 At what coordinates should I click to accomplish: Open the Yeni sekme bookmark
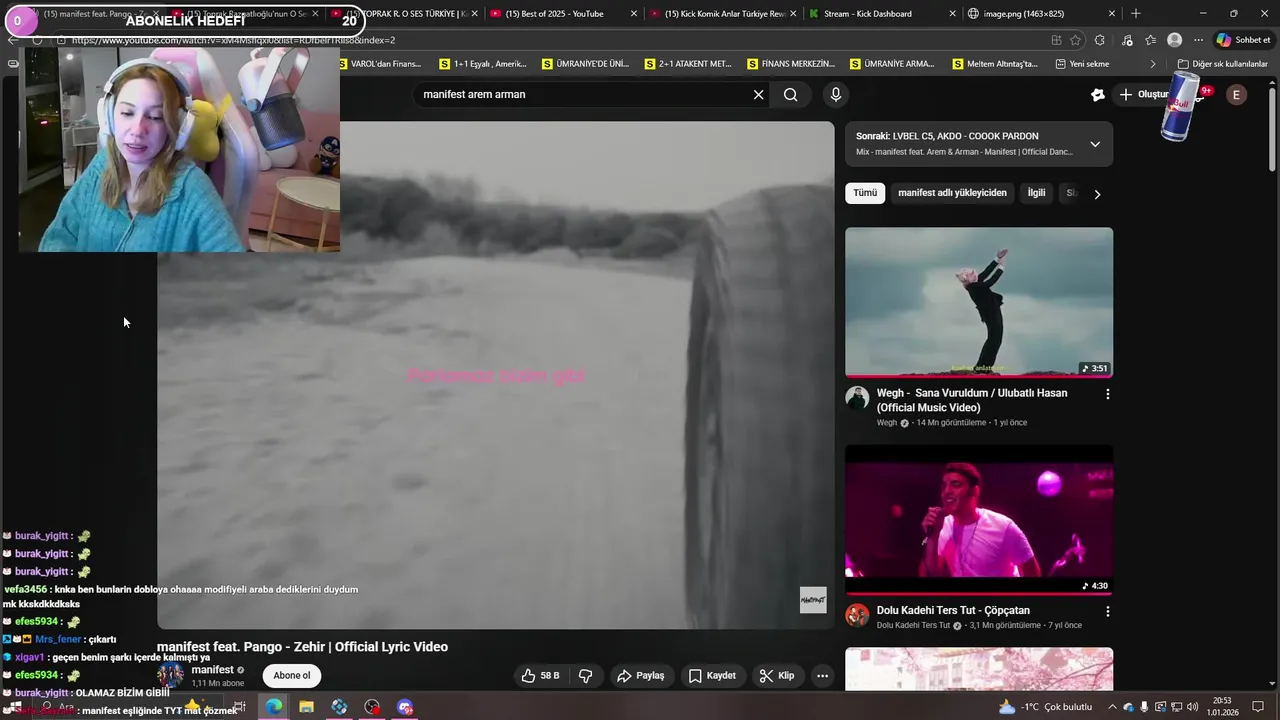pos(1082,64)
